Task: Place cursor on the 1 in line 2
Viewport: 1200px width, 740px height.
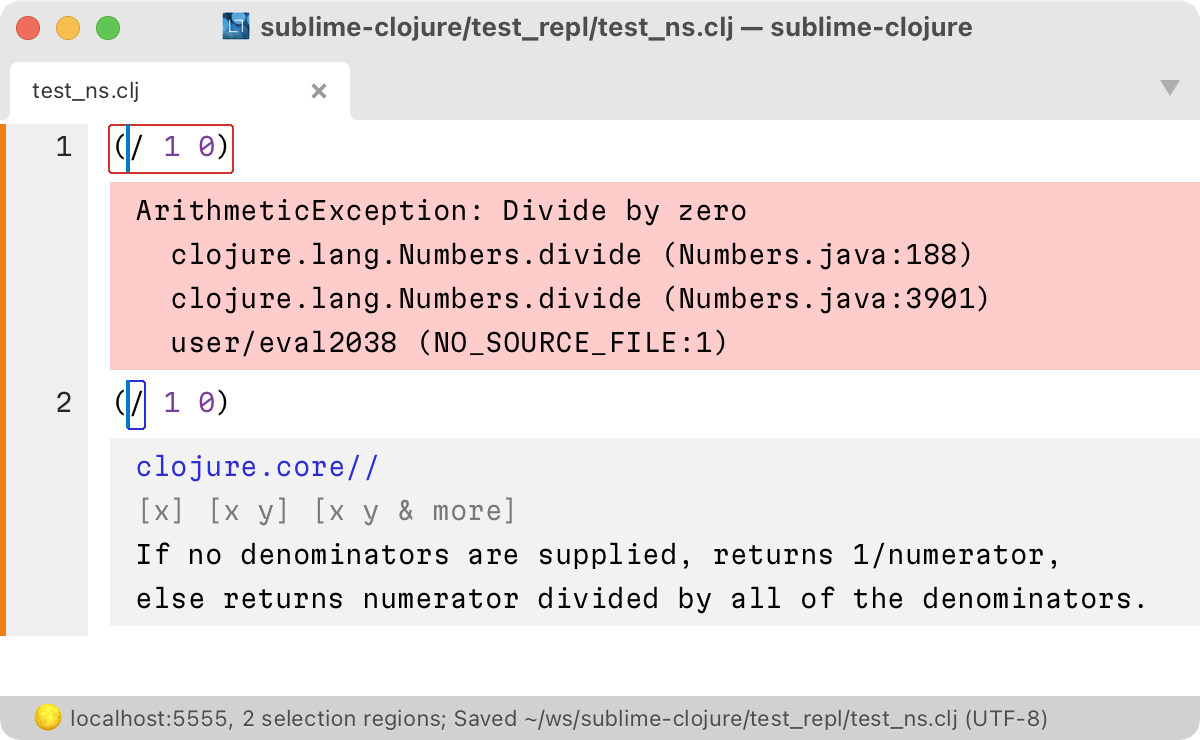Action: click(x=171, y=403)
